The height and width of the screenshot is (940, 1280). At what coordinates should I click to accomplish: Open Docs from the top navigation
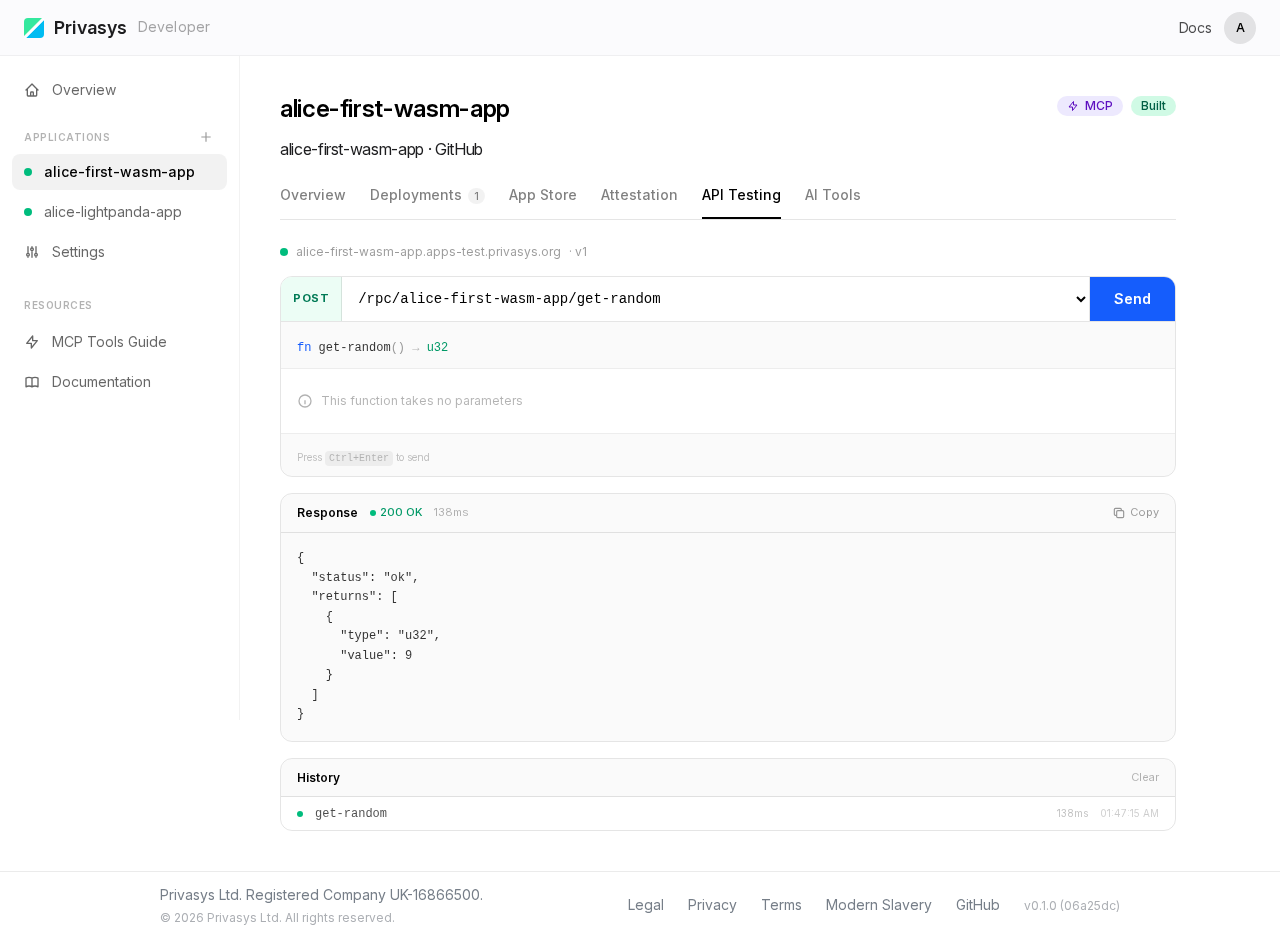click(x=1194, y=27)
